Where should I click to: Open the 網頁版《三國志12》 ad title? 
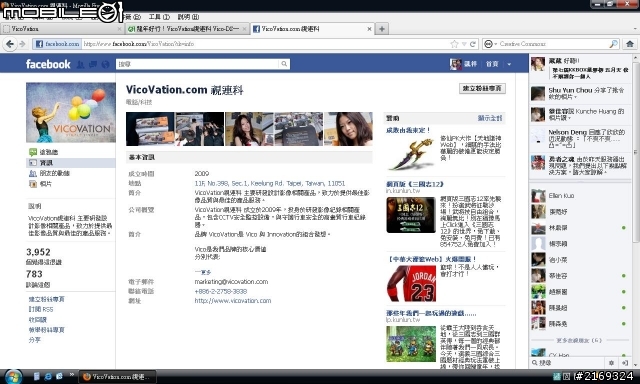415,184
